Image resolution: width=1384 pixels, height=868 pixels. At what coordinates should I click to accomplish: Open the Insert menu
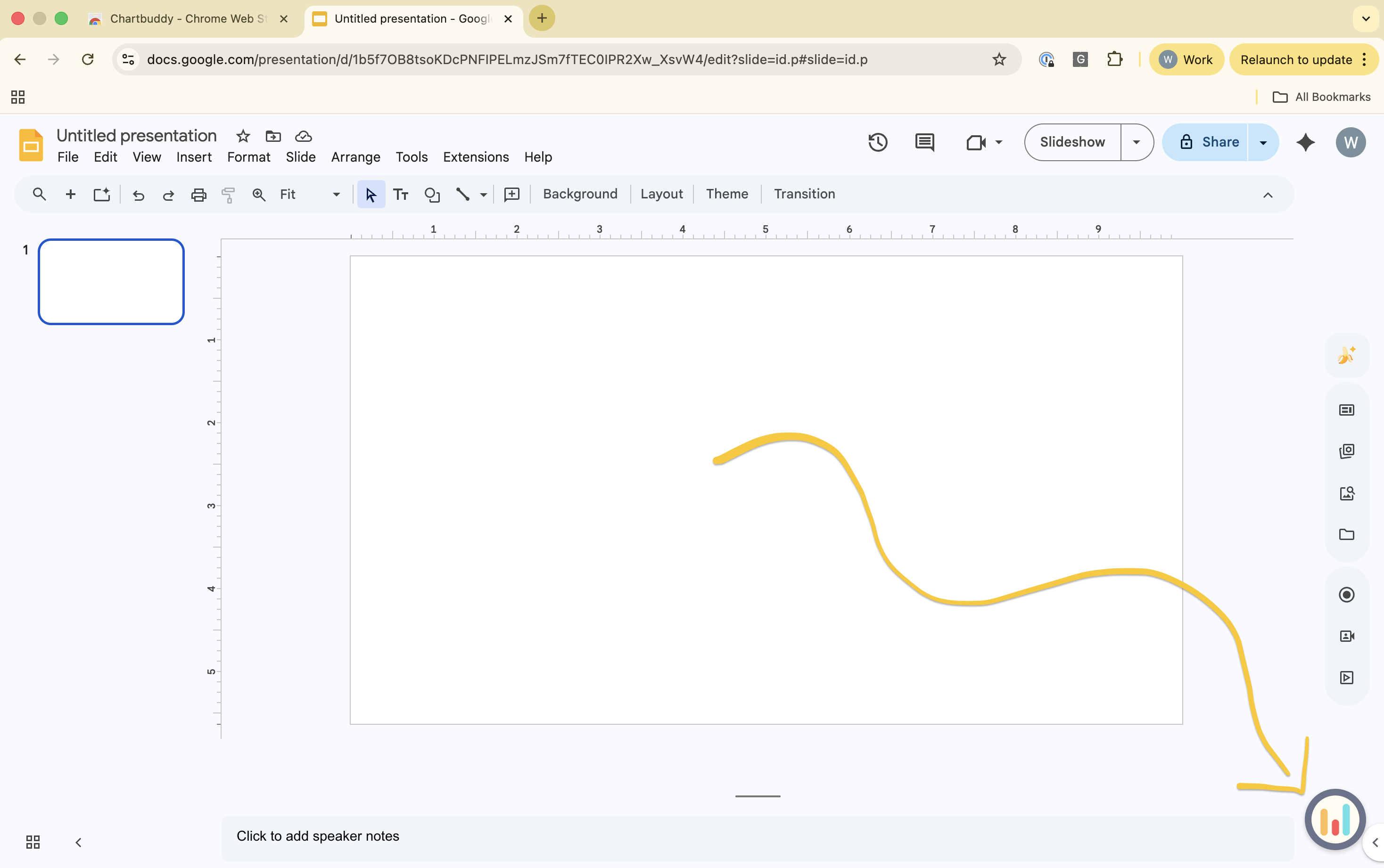[194, 157]
